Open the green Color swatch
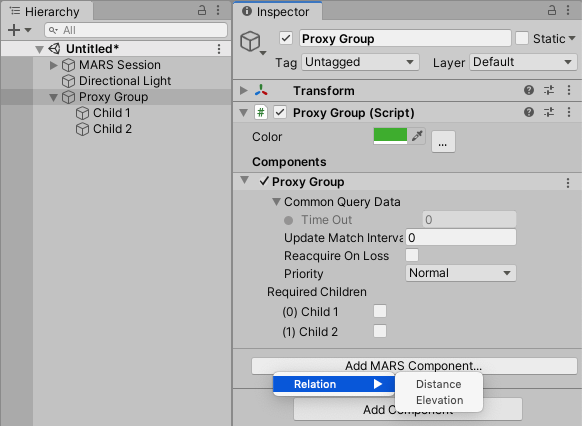Viewport: 582px width, 426px height. coord(390,136)
